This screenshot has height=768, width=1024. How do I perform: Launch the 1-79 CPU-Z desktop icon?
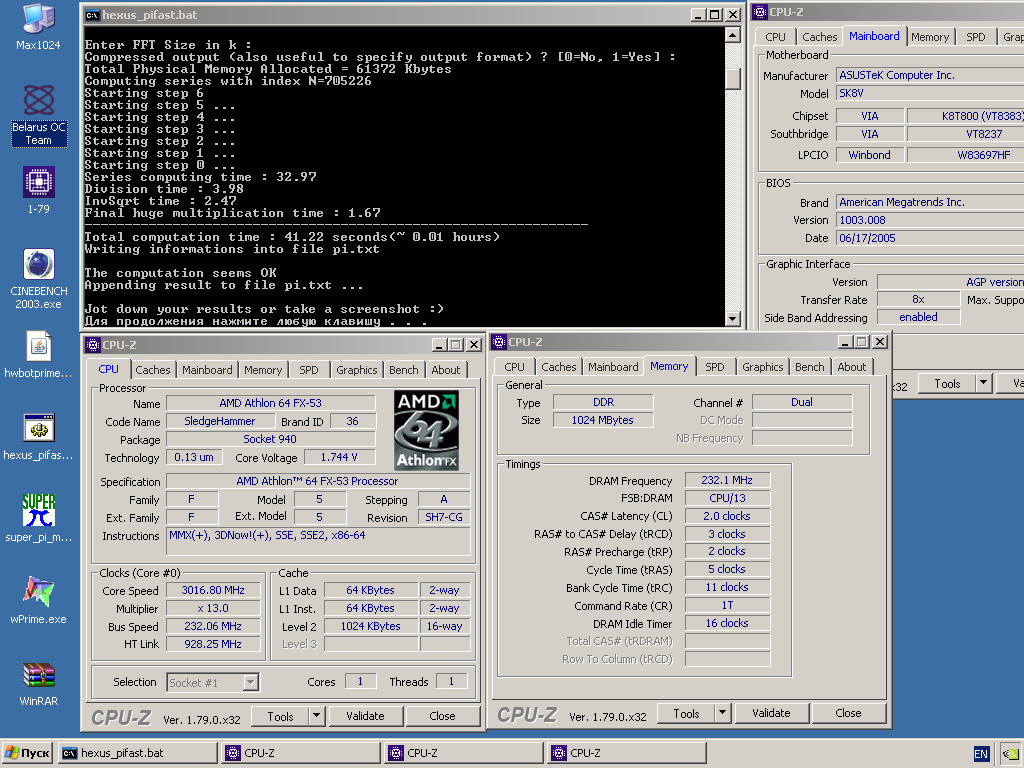(x=39, y=189)
